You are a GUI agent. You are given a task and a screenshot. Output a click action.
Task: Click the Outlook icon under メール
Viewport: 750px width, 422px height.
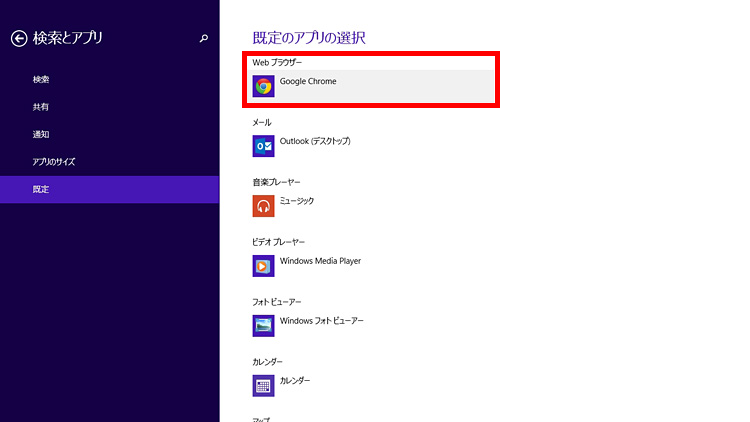(x=264, y=146)
